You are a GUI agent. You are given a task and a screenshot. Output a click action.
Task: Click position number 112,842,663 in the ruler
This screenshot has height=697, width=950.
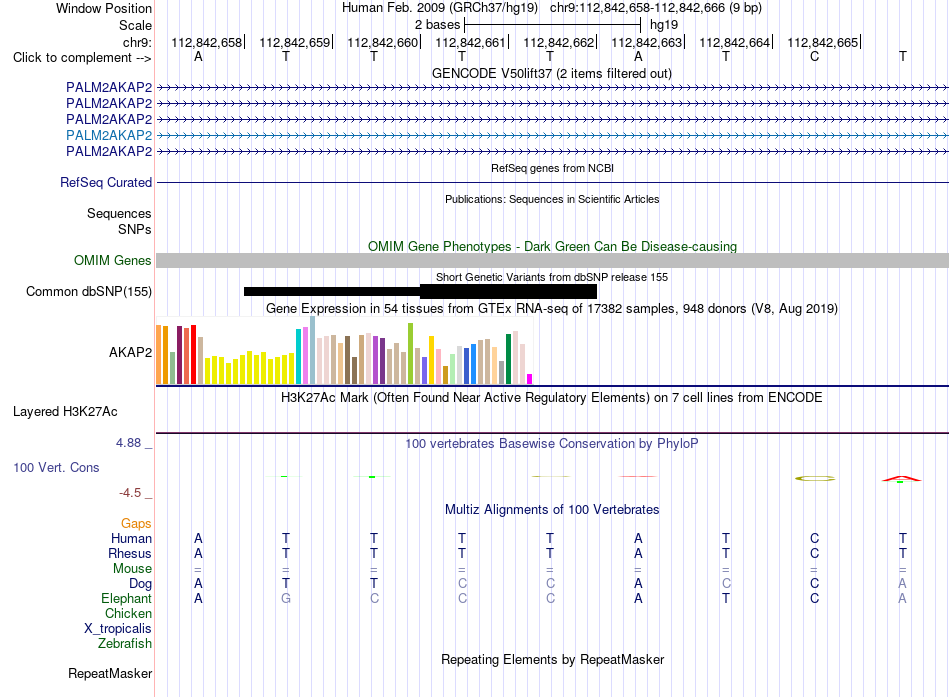pos(646,42)
